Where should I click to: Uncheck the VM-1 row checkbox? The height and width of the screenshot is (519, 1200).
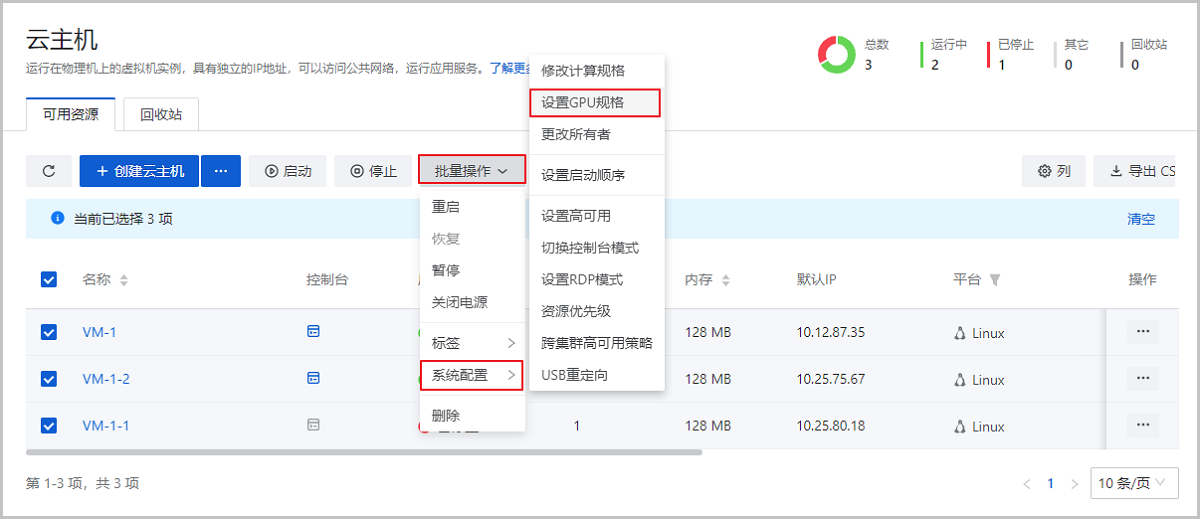tap(49, 332)
